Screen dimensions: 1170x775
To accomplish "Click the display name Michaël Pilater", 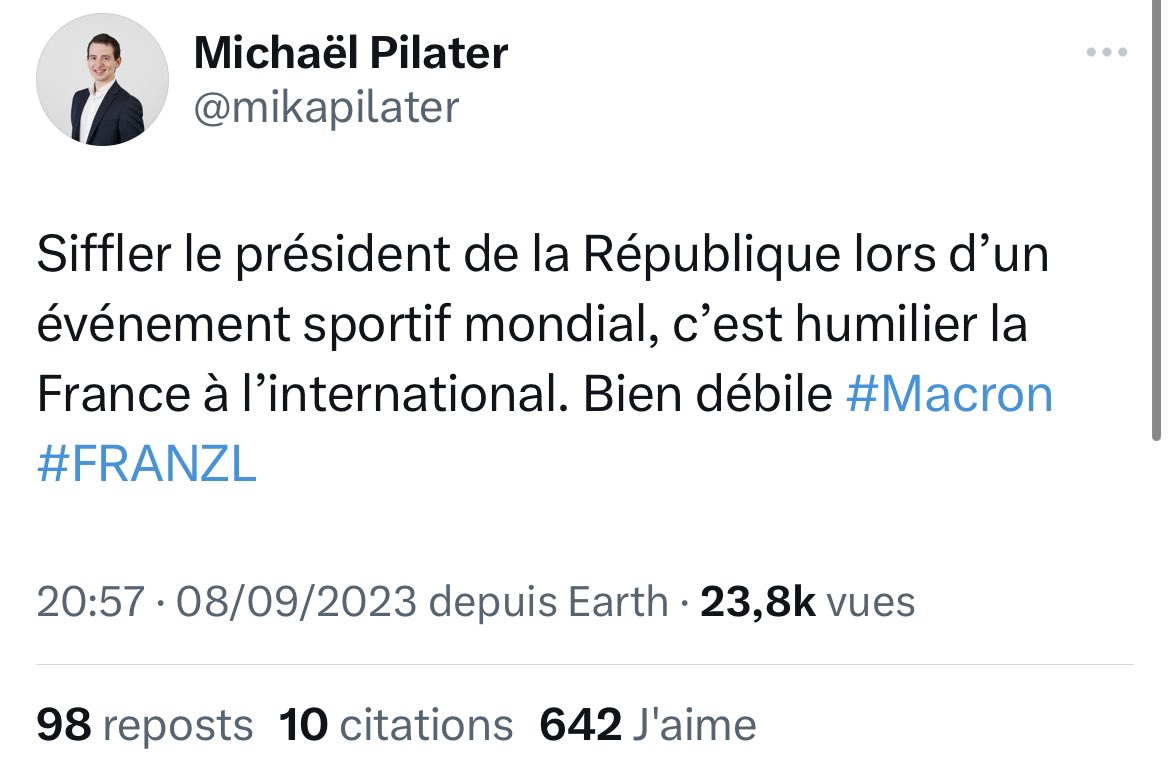I will click(x=351, y=53).
